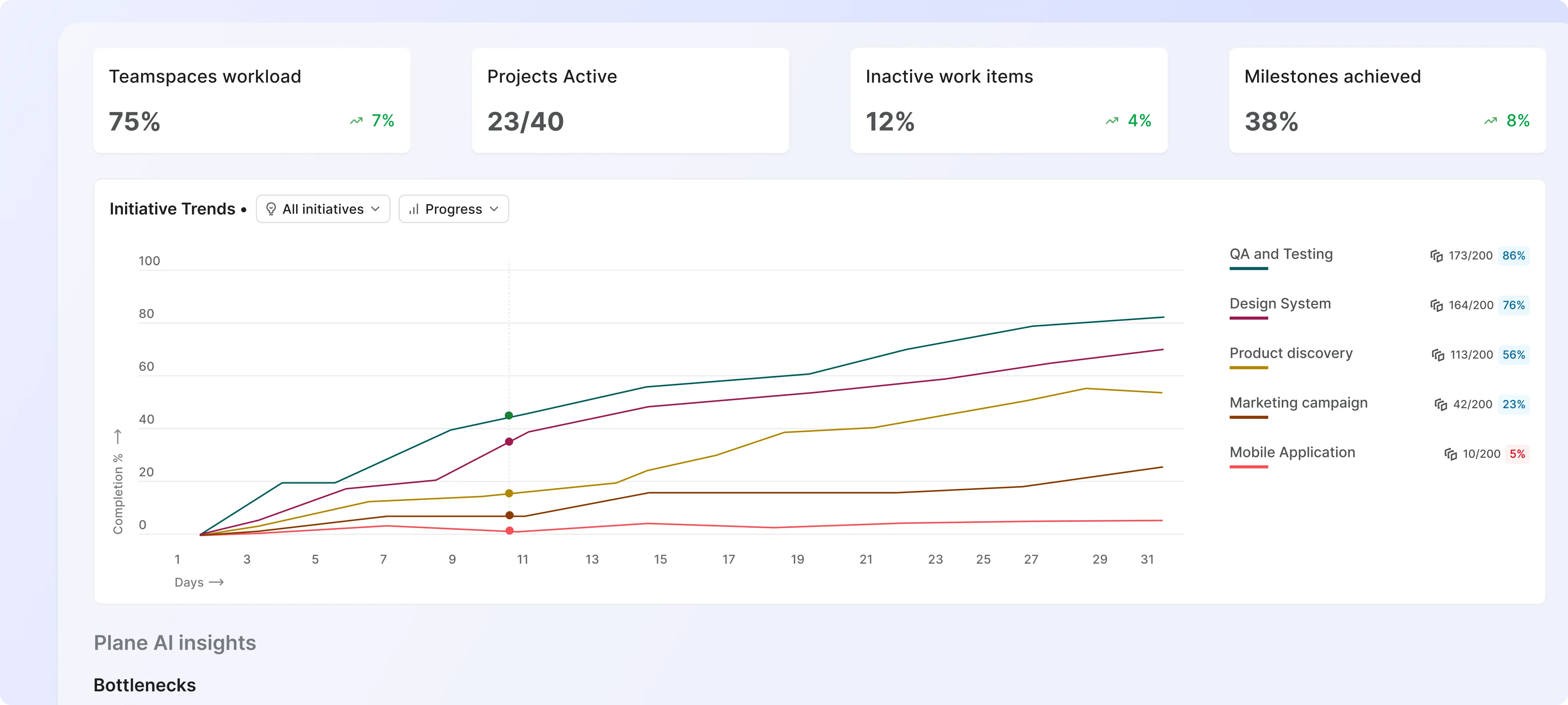Click the bar chart icon beside Progress
The image size is (1568, 705).
[x=414, y=209]
